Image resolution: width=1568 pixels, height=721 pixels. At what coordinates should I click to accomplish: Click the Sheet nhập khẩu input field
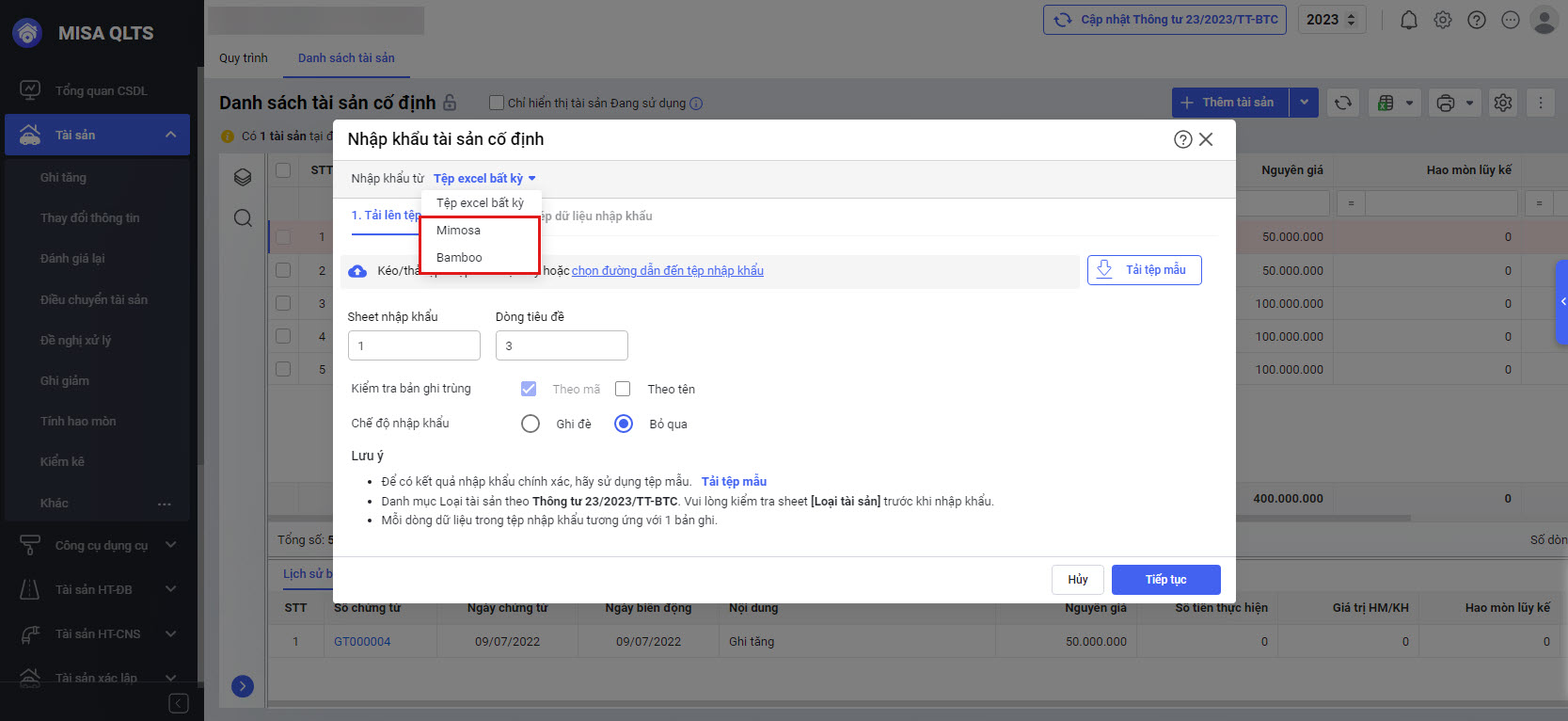click(x=414, y=345)
